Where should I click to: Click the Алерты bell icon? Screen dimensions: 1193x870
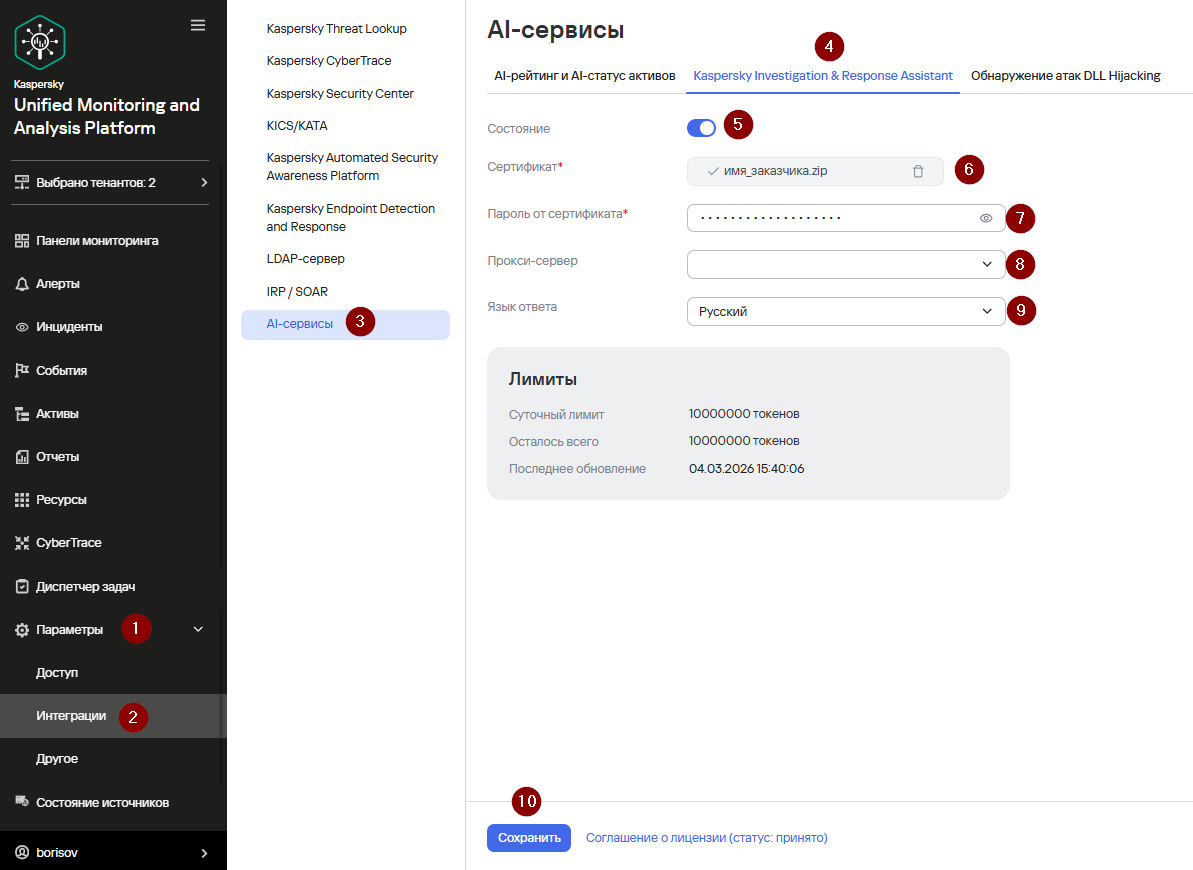click(22, 284)
